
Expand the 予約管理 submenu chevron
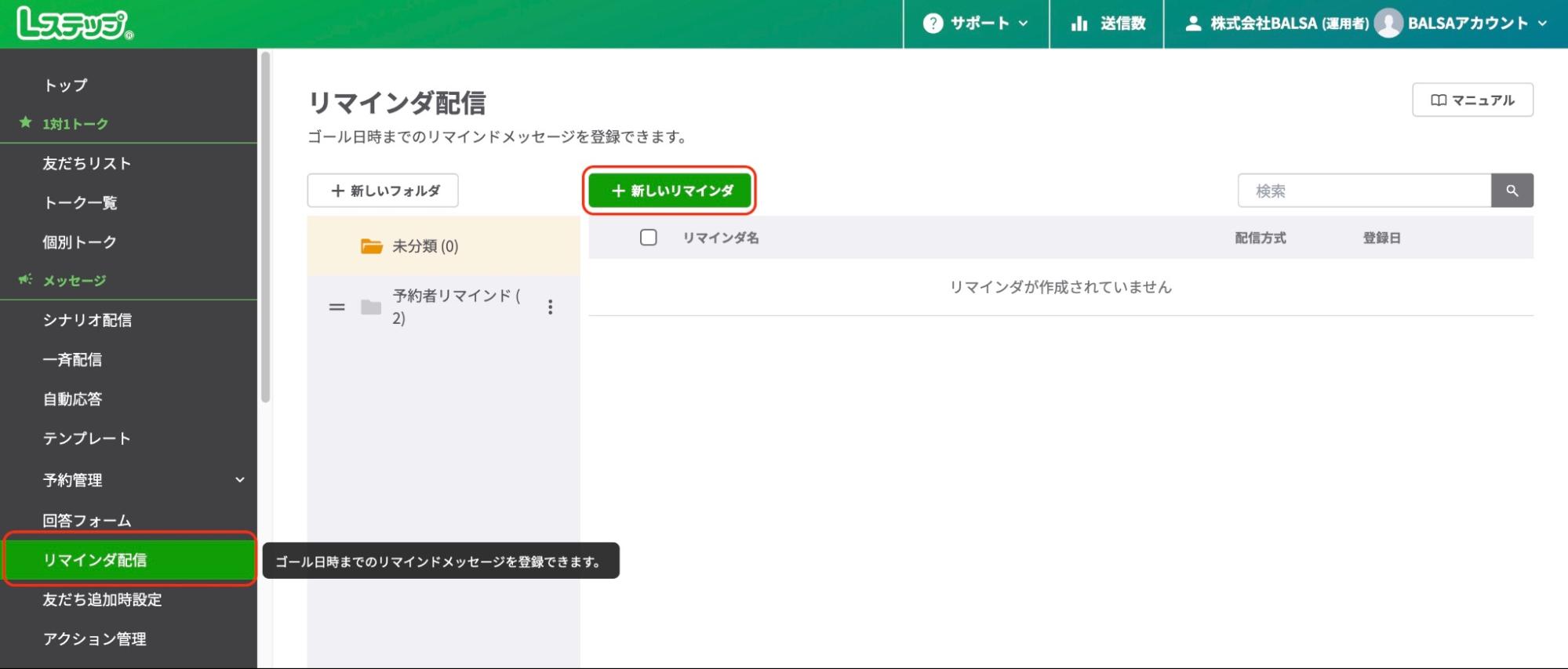[x=240, y=479]
